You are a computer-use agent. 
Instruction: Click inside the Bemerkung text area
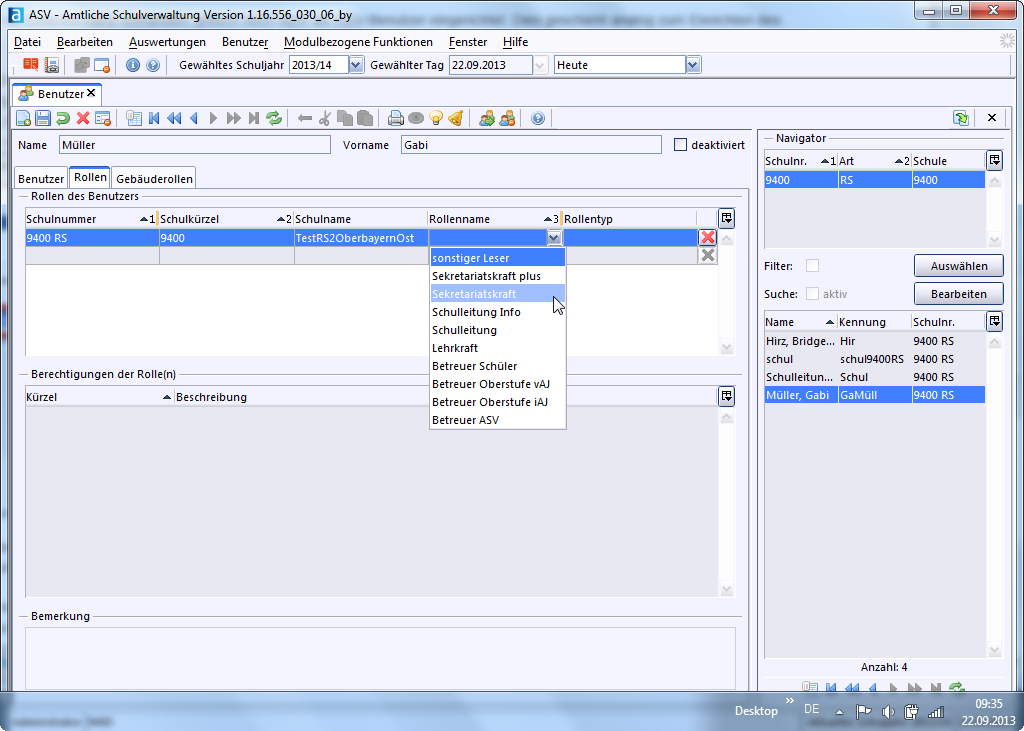[x=380, y=658]
